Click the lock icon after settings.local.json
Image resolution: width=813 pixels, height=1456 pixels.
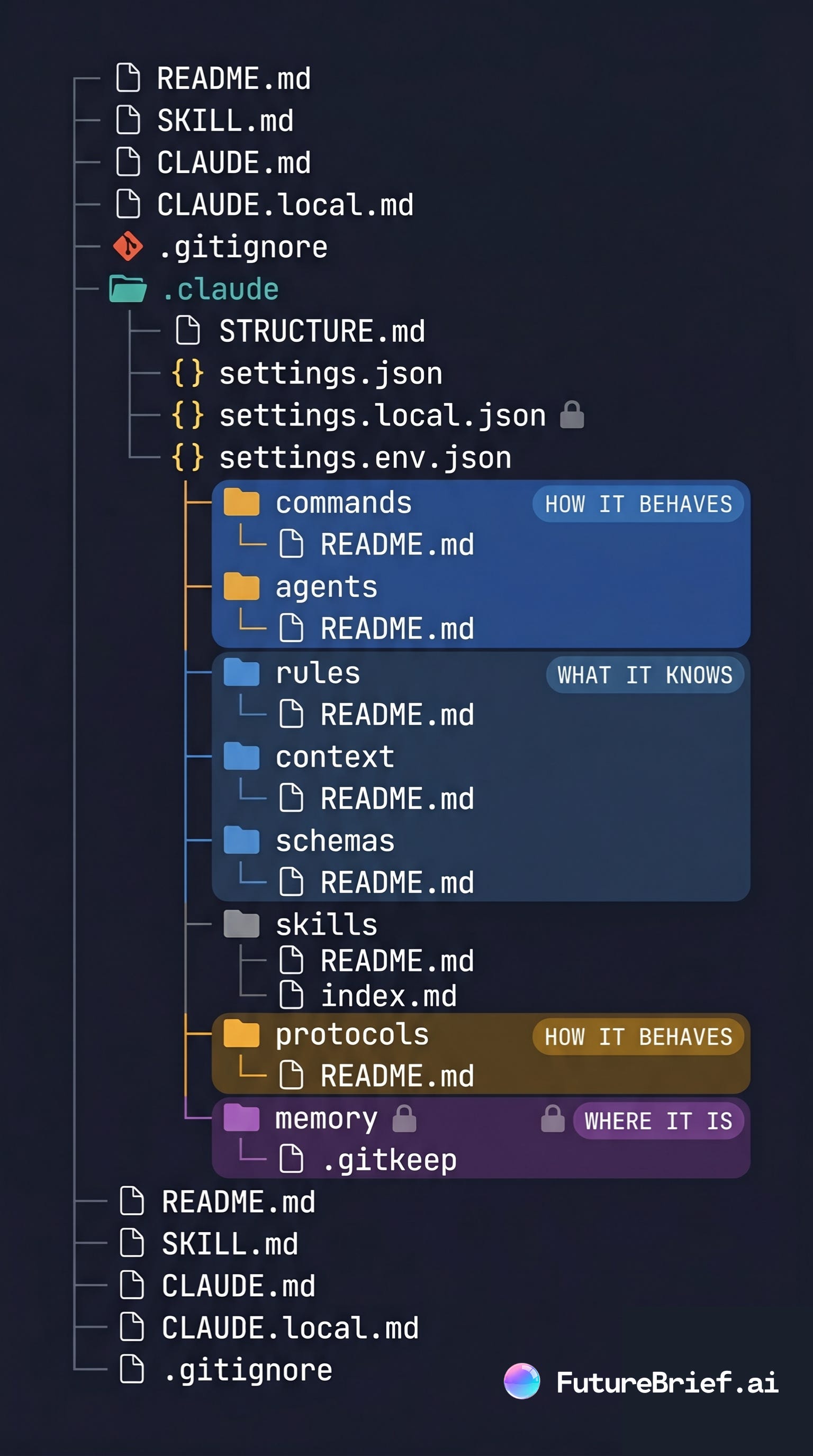572,414
